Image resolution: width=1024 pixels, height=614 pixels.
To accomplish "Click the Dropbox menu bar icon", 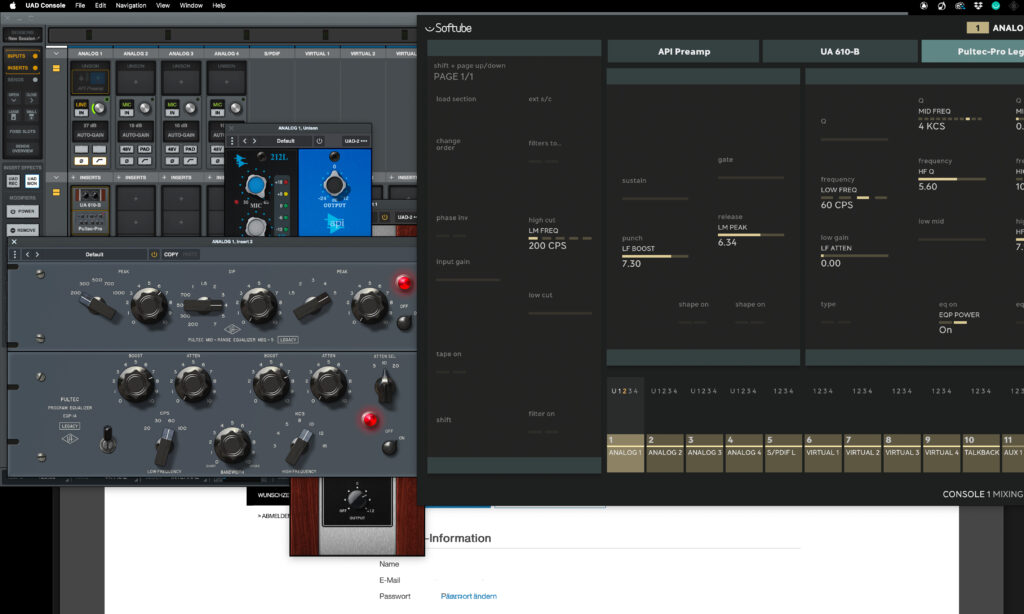I will tap(978, 5).
